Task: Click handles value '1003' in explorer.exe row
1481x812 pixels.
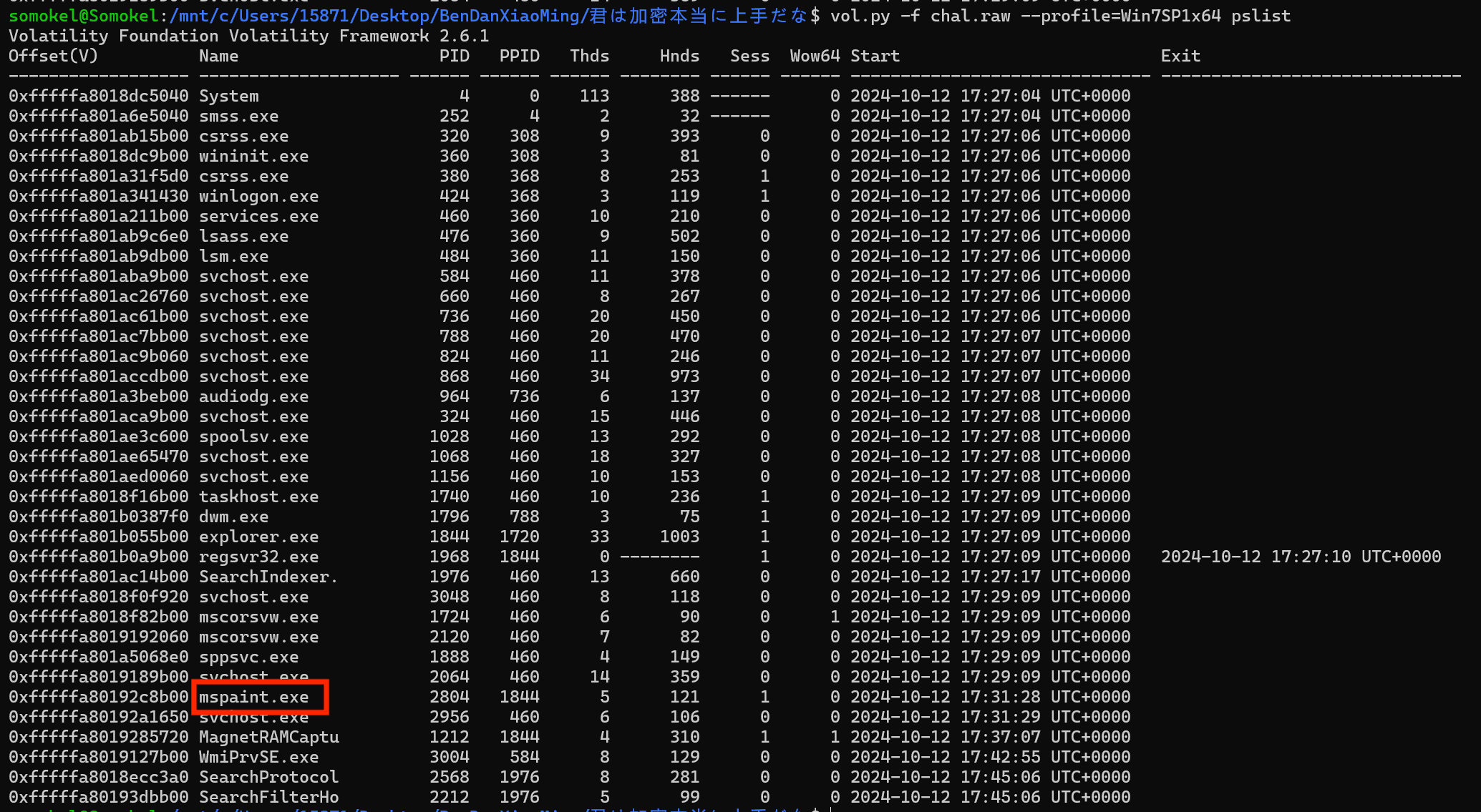Action: (680, 537)
